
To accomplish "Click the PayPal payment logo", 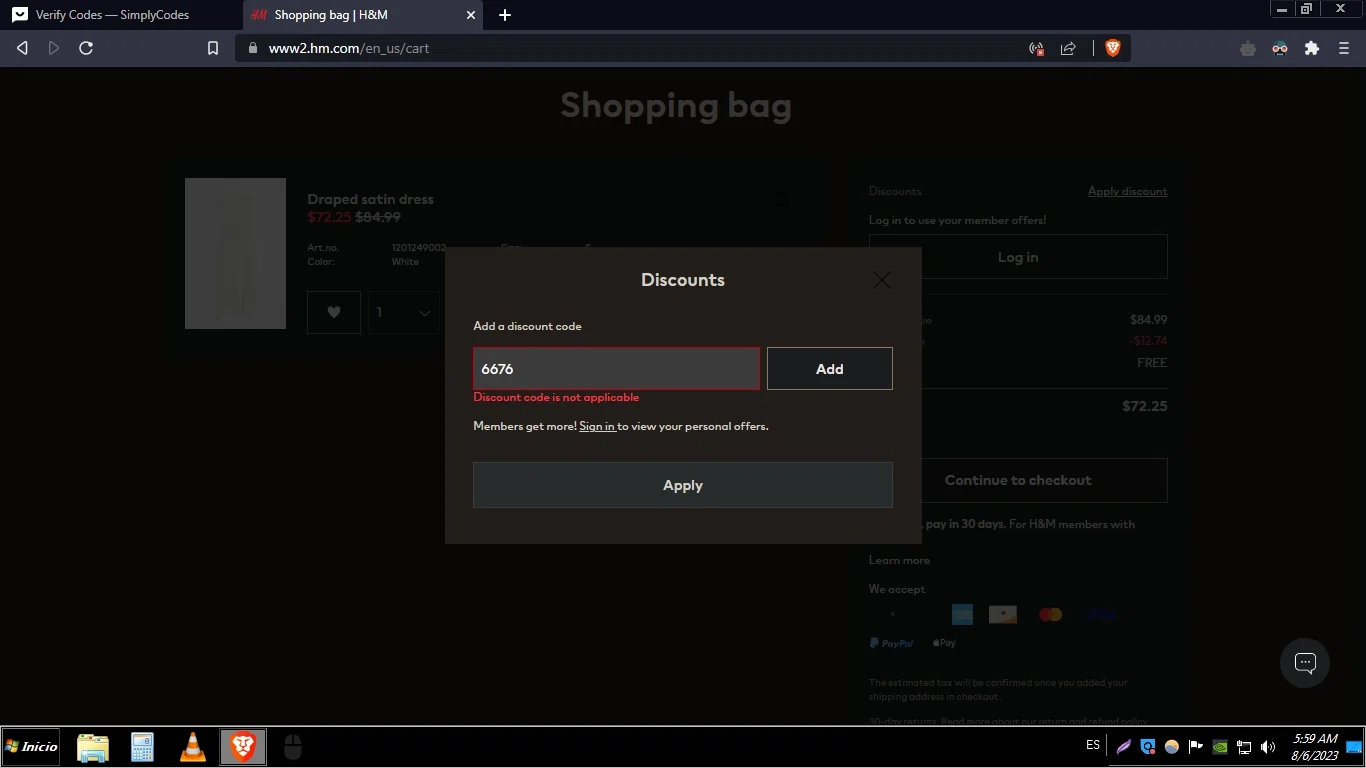I will [x=891, y=643].
